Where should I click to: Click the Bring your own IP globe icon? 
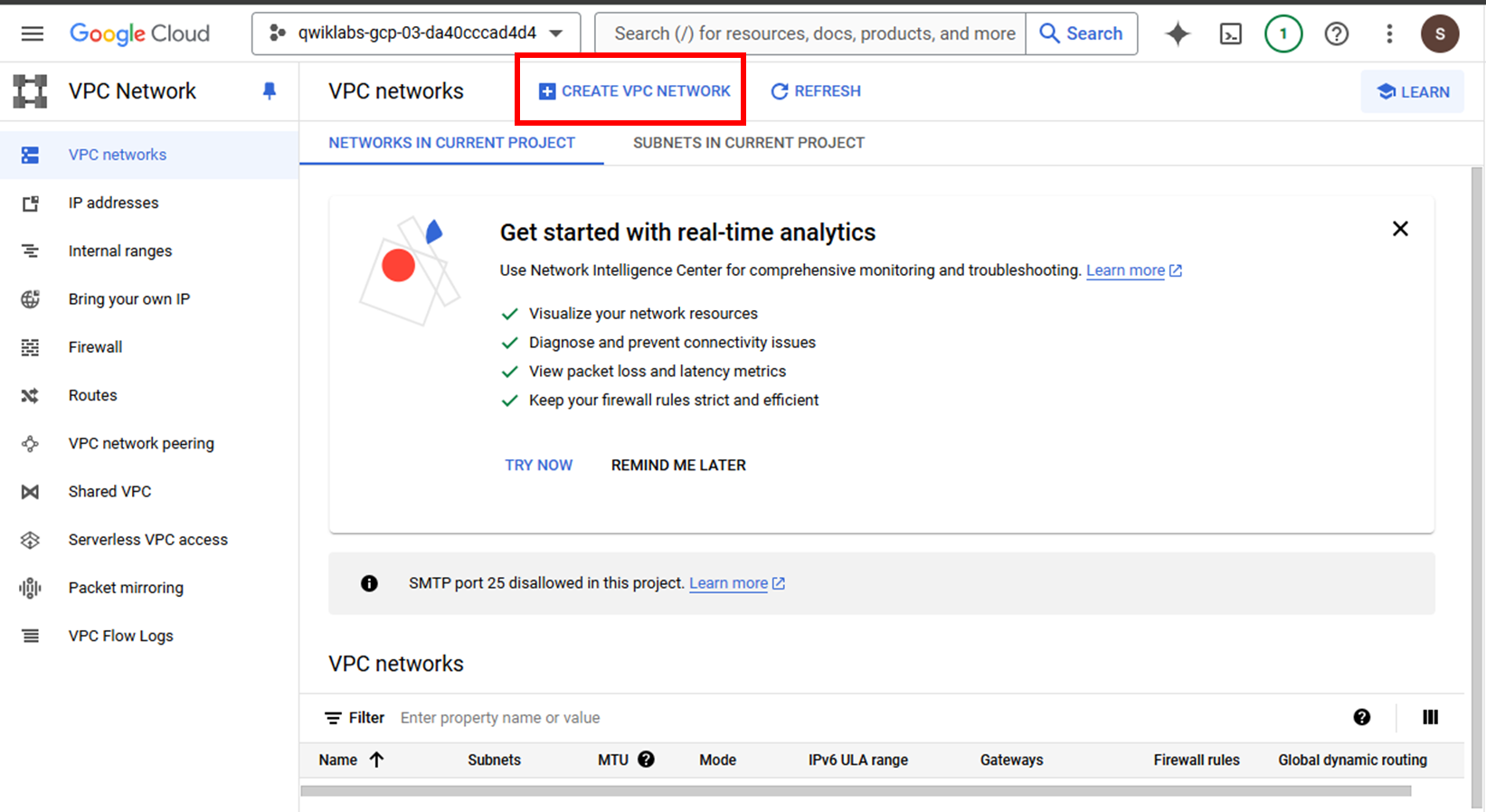(30, 298)
